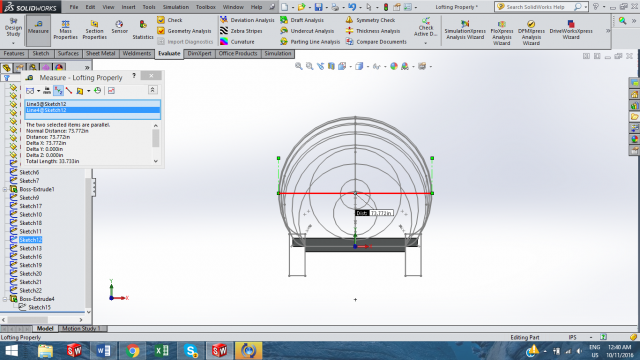Start the SimulationXpress Analysis Wizard

click(x=464, y=31)
